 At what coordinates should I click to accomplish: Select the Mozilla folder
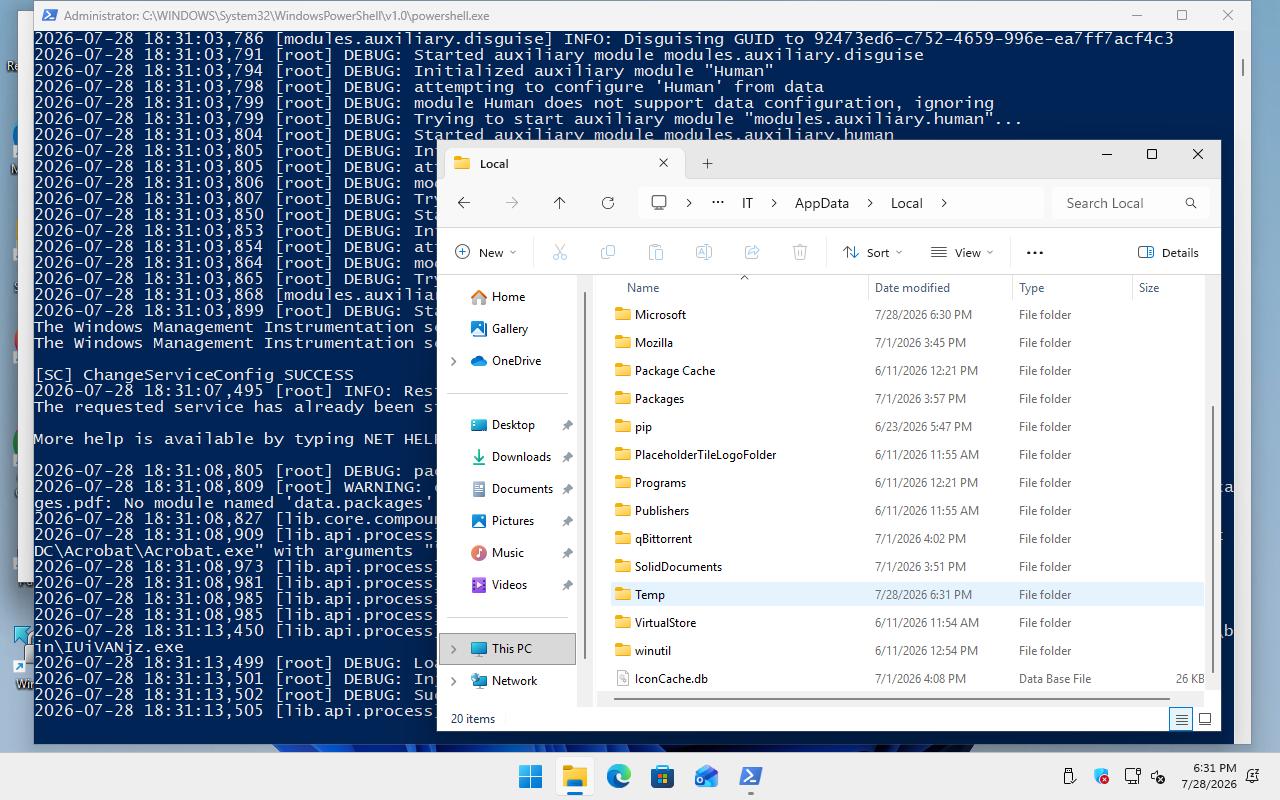pyautogui.click(x=908, y=343)
